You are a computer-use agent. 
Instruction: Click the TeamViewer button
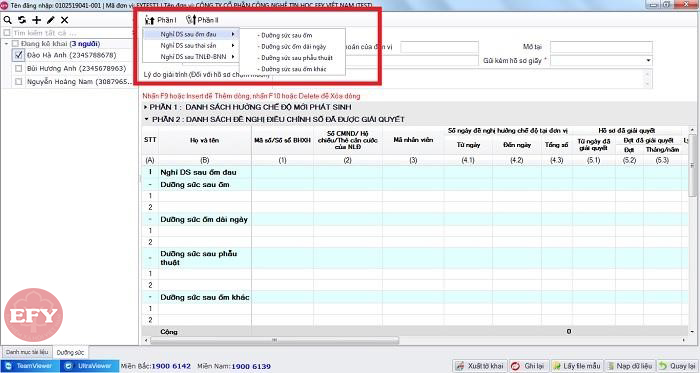tap(29, 366)
